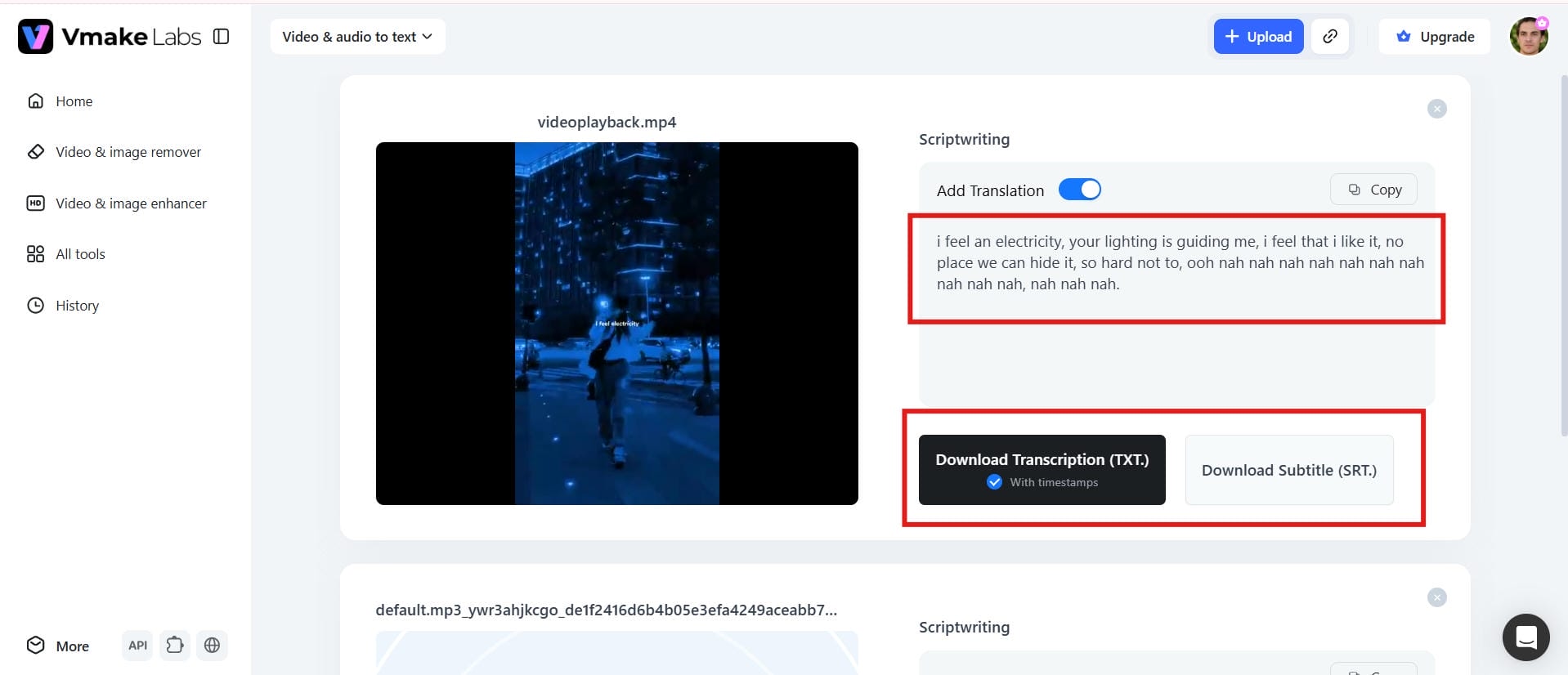Download Subtitle (SRT.) button
This screenshot has height=675, width=1568.
pos(1289,470)
